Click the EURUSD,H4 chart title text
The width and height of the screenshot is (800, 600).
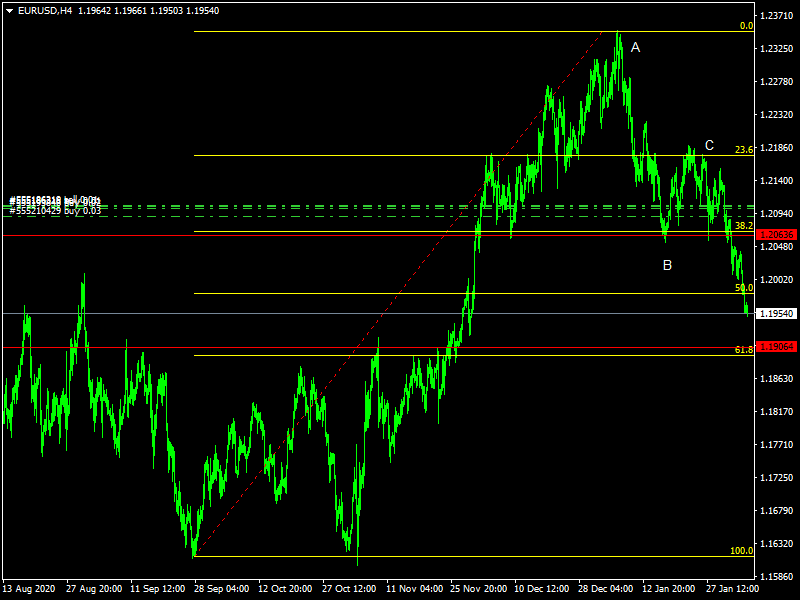[45, 11]
